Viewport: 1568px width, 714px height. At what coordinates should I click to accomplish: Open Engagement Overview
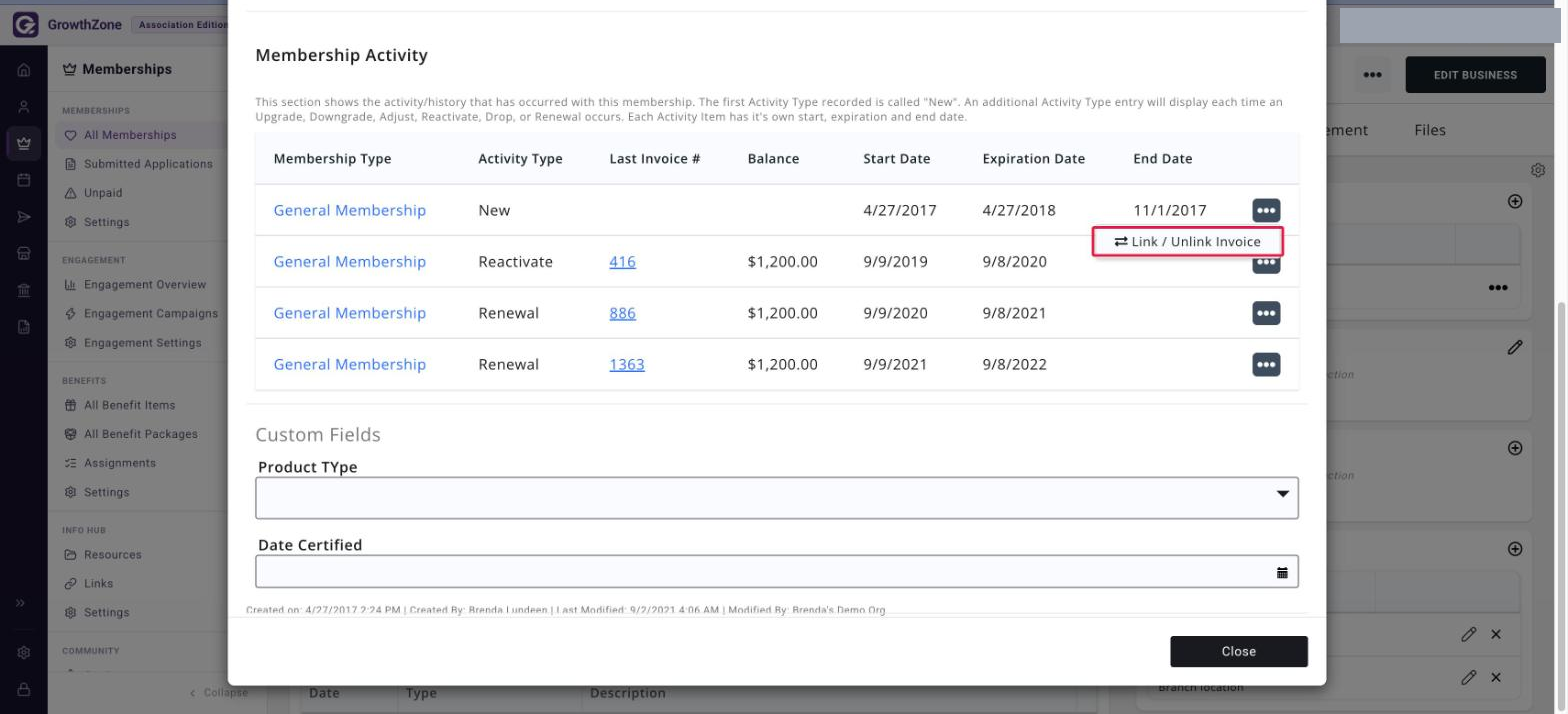click(x=145, y=285)
